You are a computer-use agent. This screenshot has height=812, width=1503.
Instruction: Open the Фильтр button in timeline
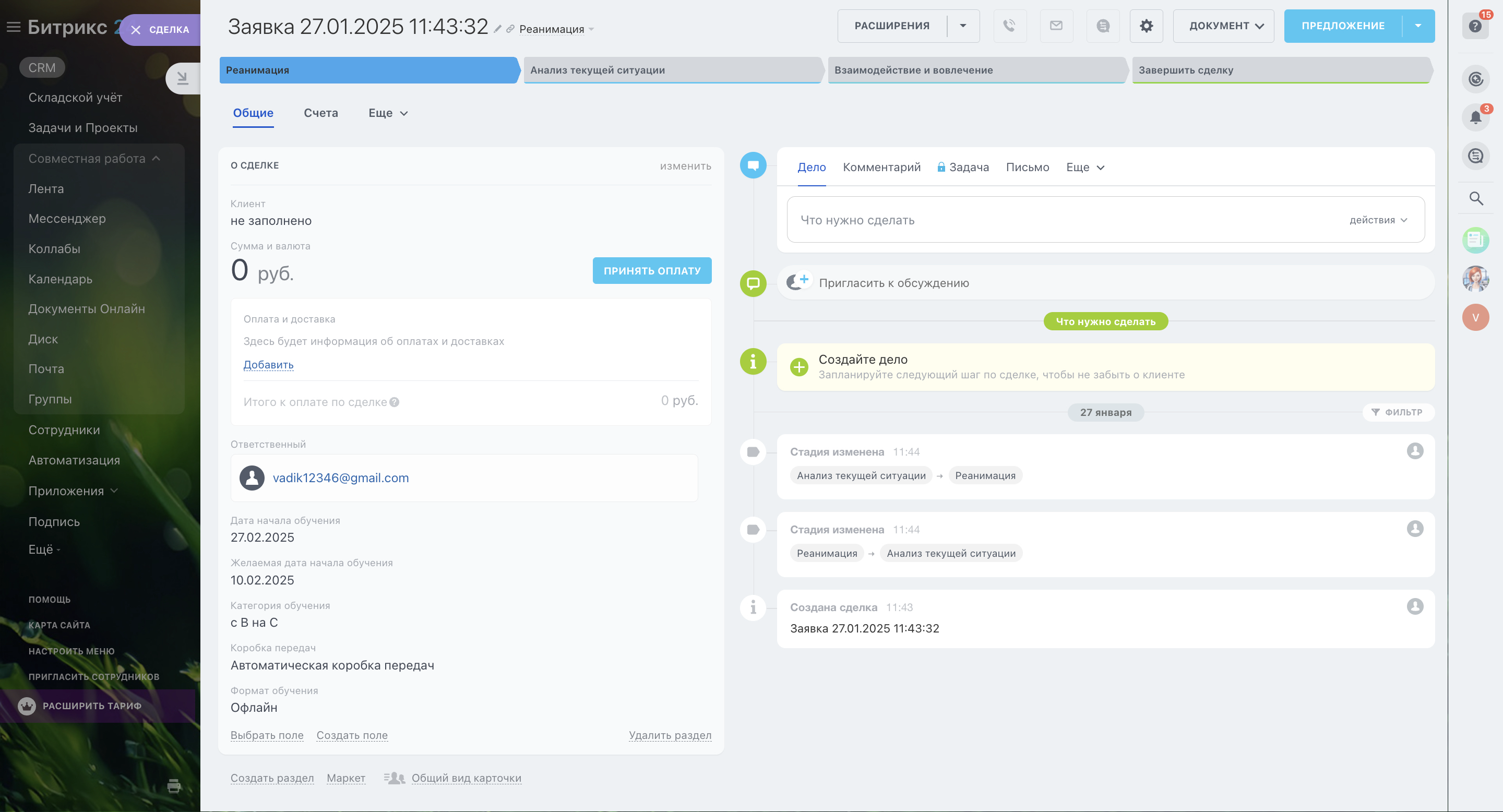pyautogui.click(x=1398, y=412)
